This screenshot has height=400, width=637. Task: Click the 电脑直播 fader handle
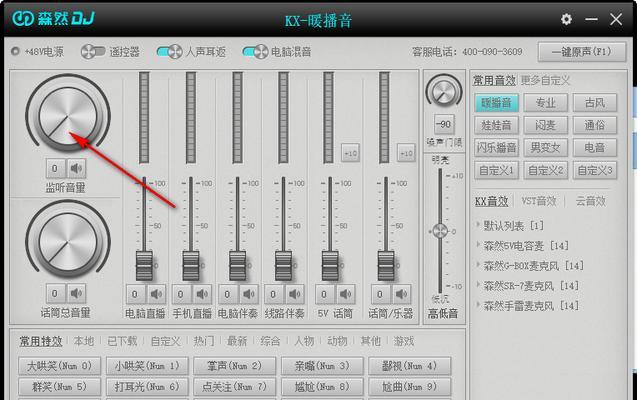pyautogui.click(x=144, y=266)
